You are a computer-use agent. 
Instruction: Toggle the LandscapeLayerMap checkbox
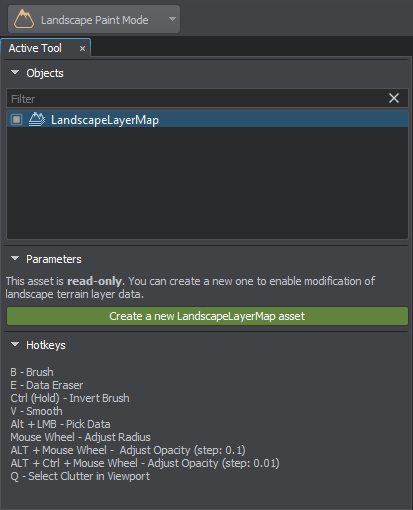[16, 119]
